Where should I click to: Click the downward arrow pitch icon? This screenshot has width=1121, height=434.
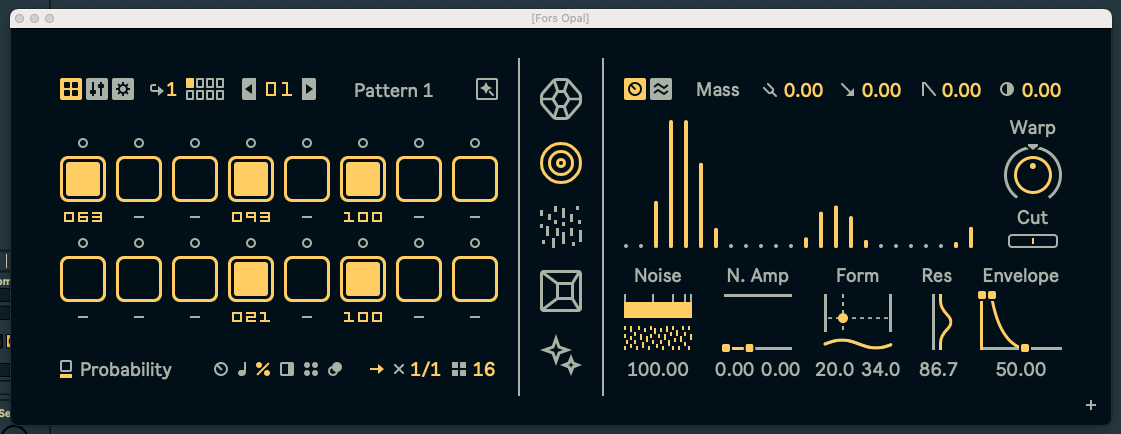pyautogui.click(x=847, y=90)
